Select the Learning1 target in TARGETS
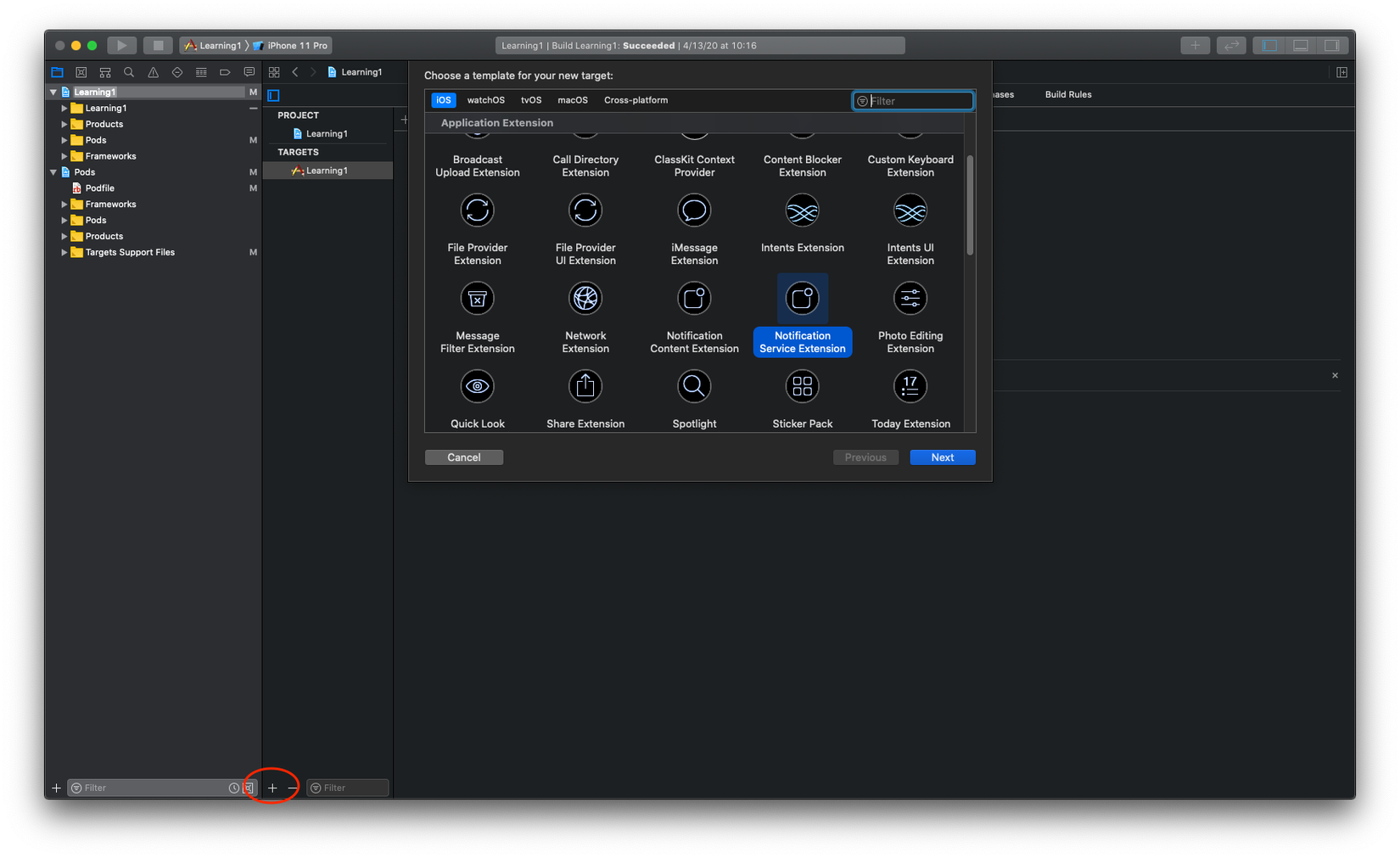Viewport: 1400px width, 858px height. tap(328, 171)
